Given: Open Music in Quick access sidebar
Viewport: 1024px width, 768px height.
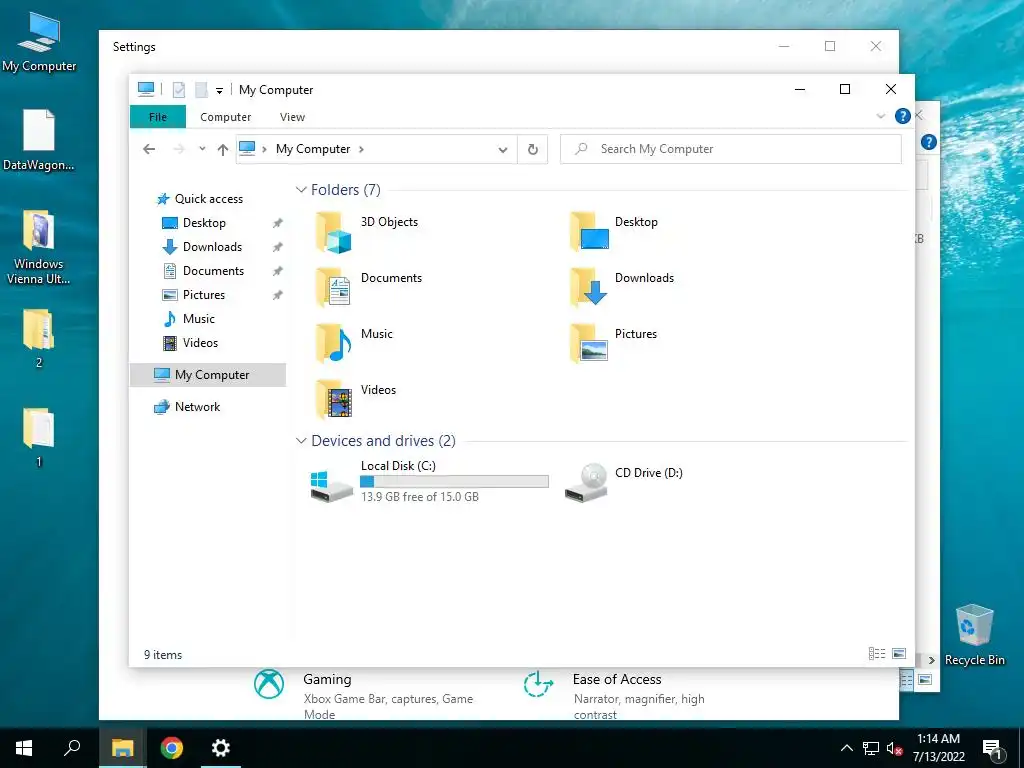Looking at the screenshot, I should point(199,319).
